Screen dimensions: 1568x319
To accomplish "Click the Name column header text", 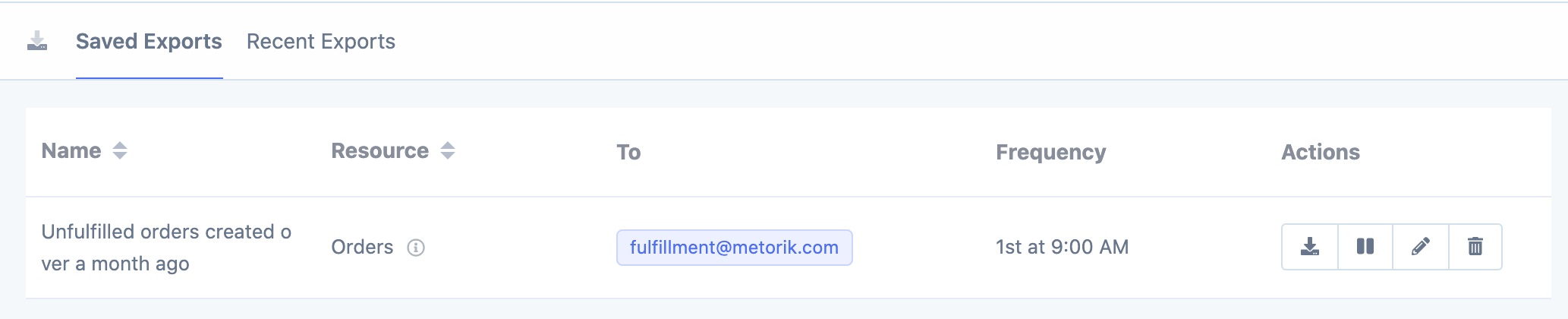I will tap(71, 151).
